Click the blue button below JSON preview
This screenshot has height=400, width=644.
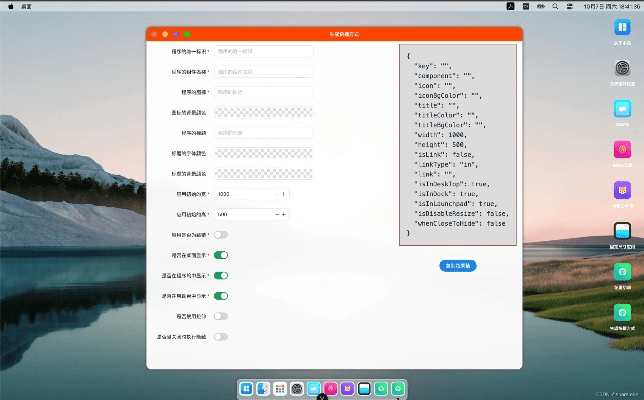(x=458, y=265)
